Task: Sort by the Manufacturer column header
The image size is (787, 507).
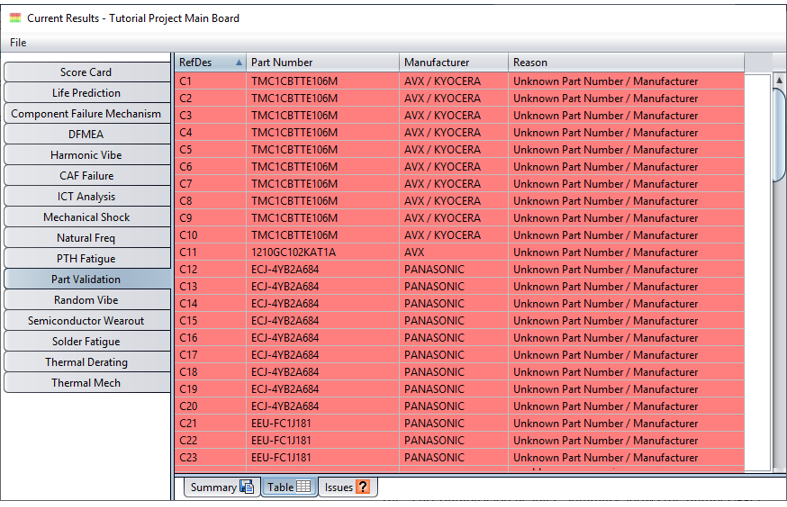Action: pyautogui.click(x=454, y=62)
